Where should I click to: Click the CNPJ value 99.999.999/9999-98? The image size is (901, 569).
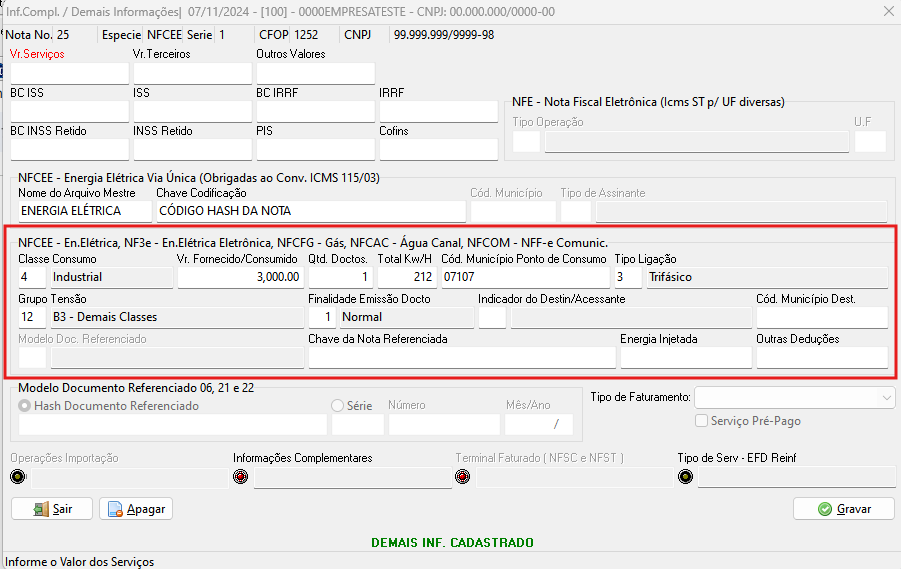pyautogui.click(x=444, y=35)
